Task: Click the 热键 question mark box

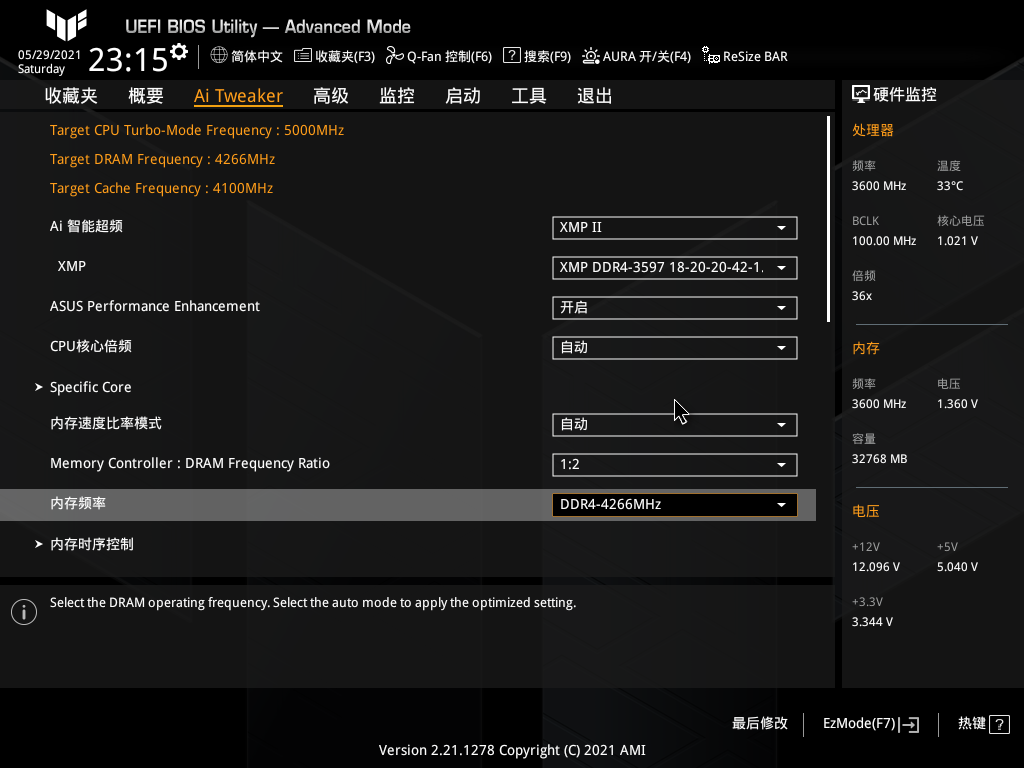Action: (x=999, y=724)
